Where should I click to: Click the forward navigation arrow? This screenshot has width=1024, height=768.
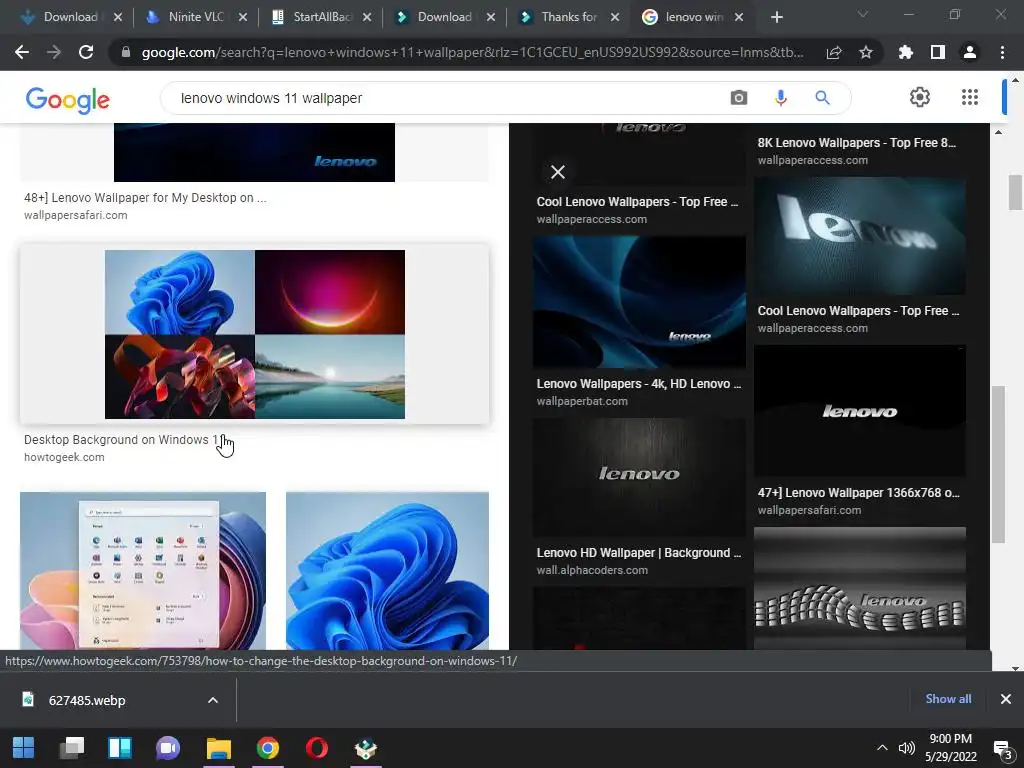54,52
